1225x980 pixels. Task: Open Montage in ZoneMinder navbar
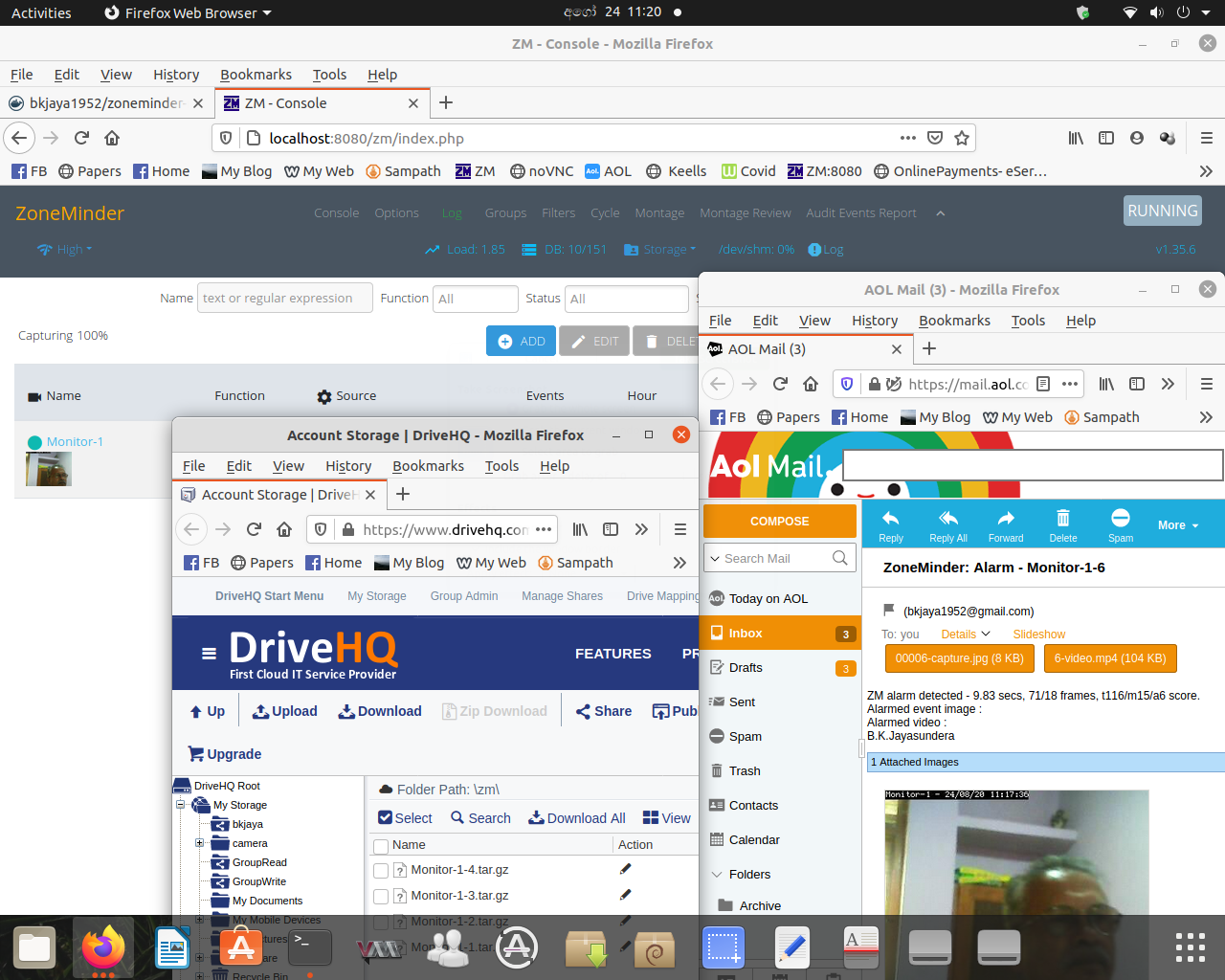tap(659, 213)
